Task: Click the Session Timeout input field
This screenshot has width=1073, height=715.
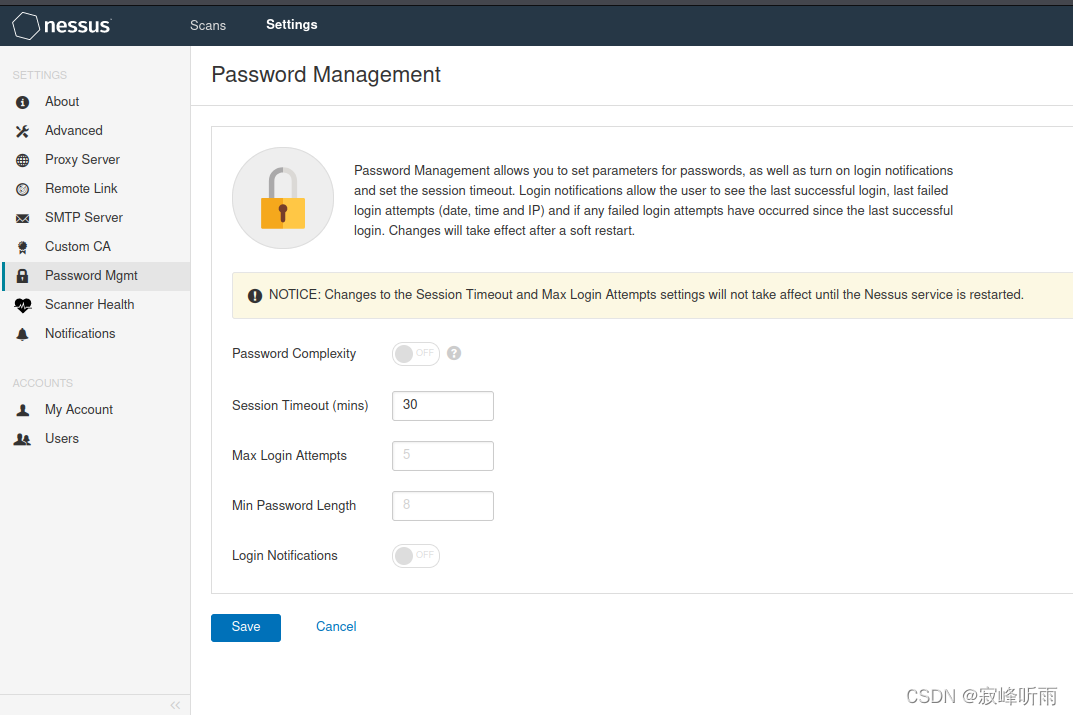Action: point(443,406)
